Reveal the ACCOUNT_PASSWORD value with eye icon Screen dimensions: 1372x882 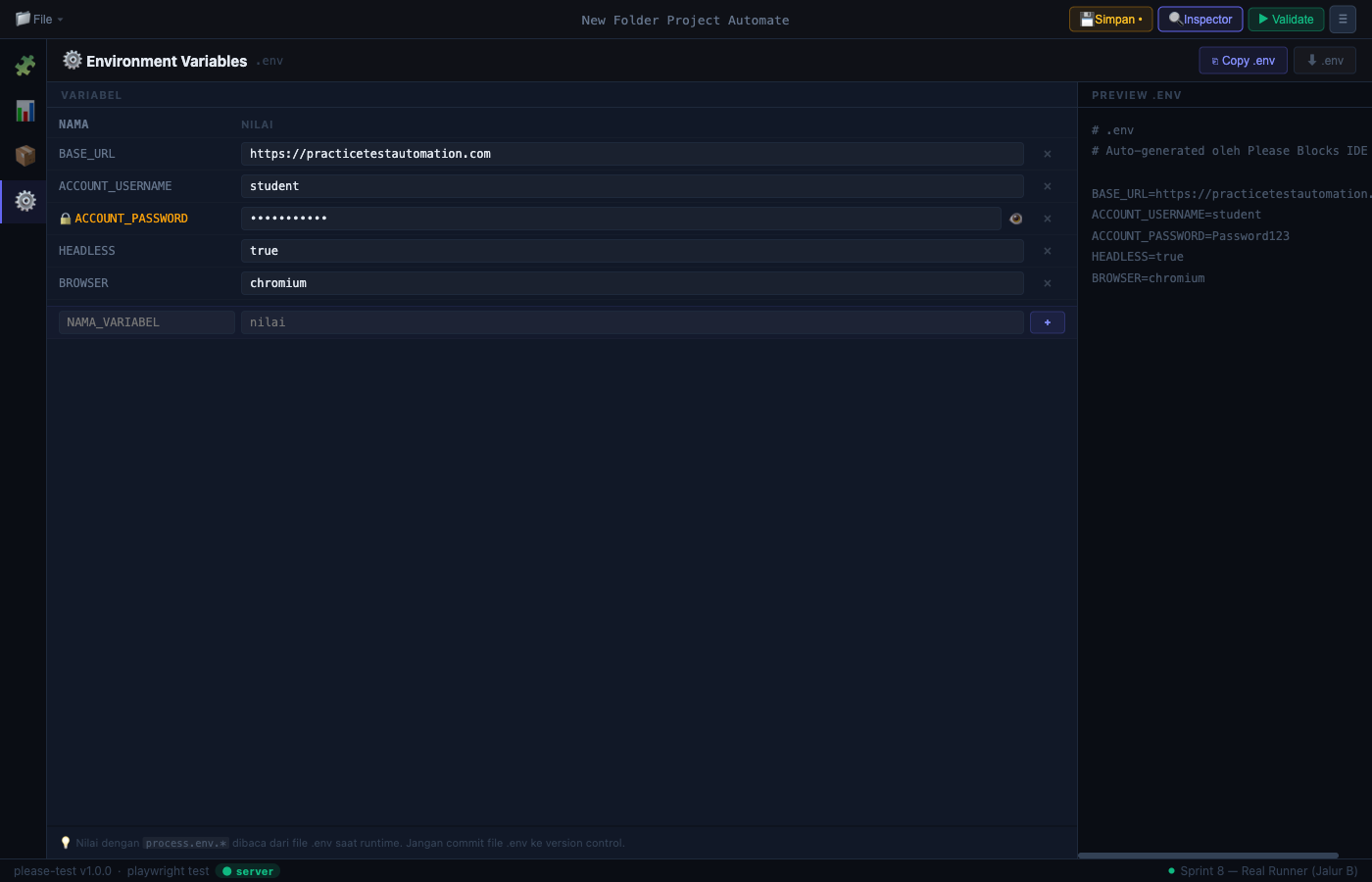[x=1016, y=219]
